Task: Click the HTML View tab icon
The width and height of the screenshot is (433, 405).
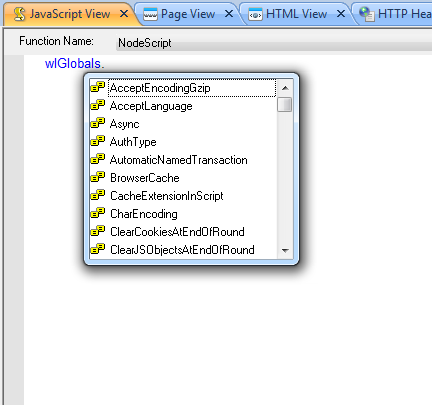Action: click(255, 14)
